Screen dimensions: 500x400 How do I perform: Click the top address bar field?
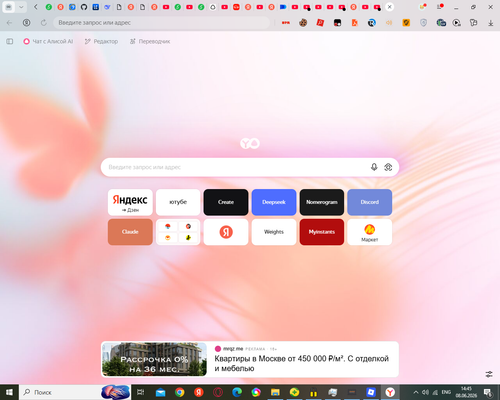[162, 23]
